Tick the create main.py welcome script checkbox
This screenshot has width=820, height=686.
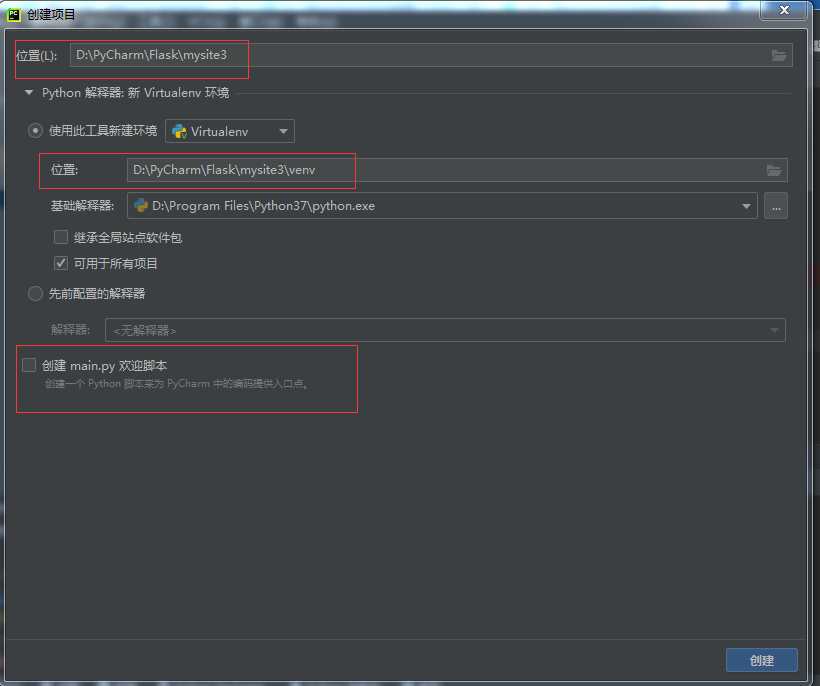coord(29,365)
